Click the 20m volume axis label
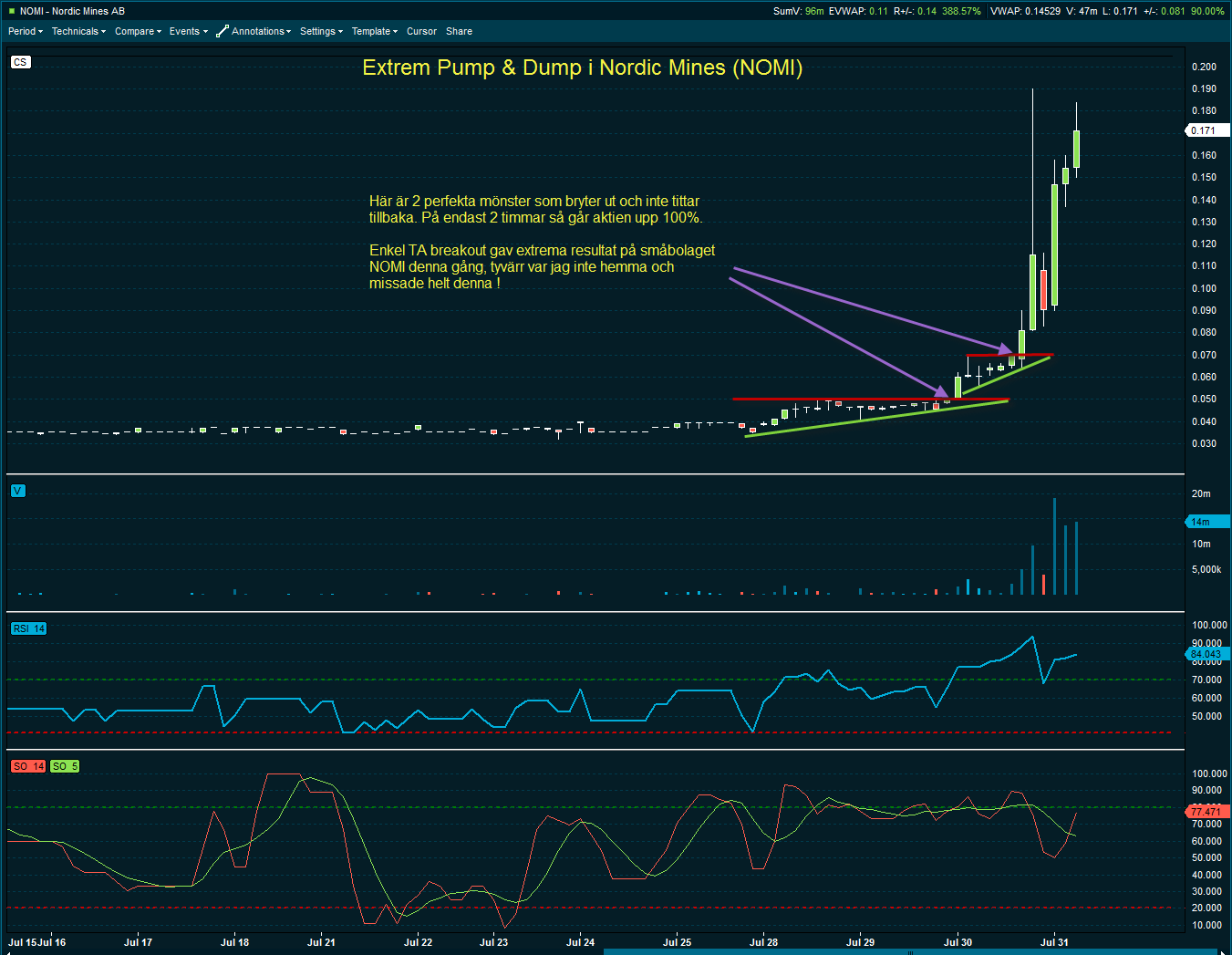 pos(1201,493)
